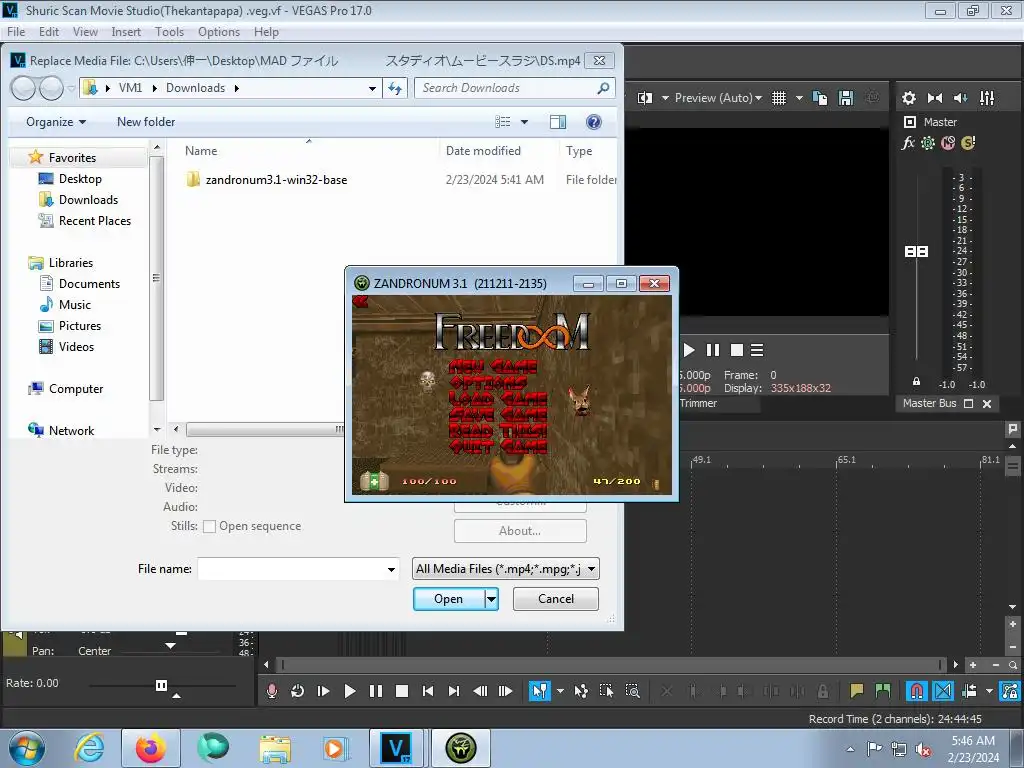
Task: Click the About... button in dialog
Action: 520,531
